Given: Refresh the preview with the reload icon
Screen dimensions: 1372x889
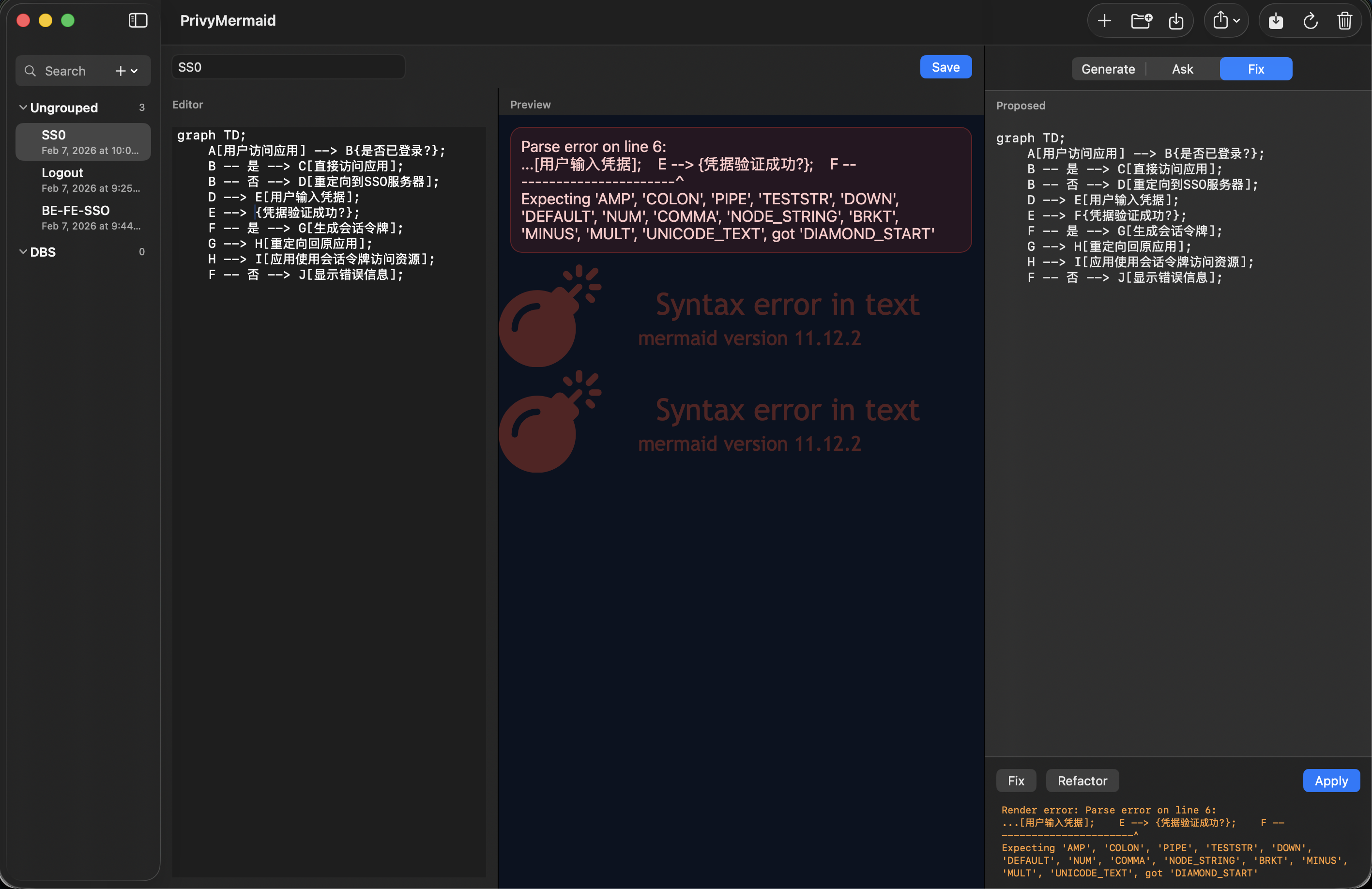Looking at the screenshot, I should pyautogui.click(x=1310, y=20).
